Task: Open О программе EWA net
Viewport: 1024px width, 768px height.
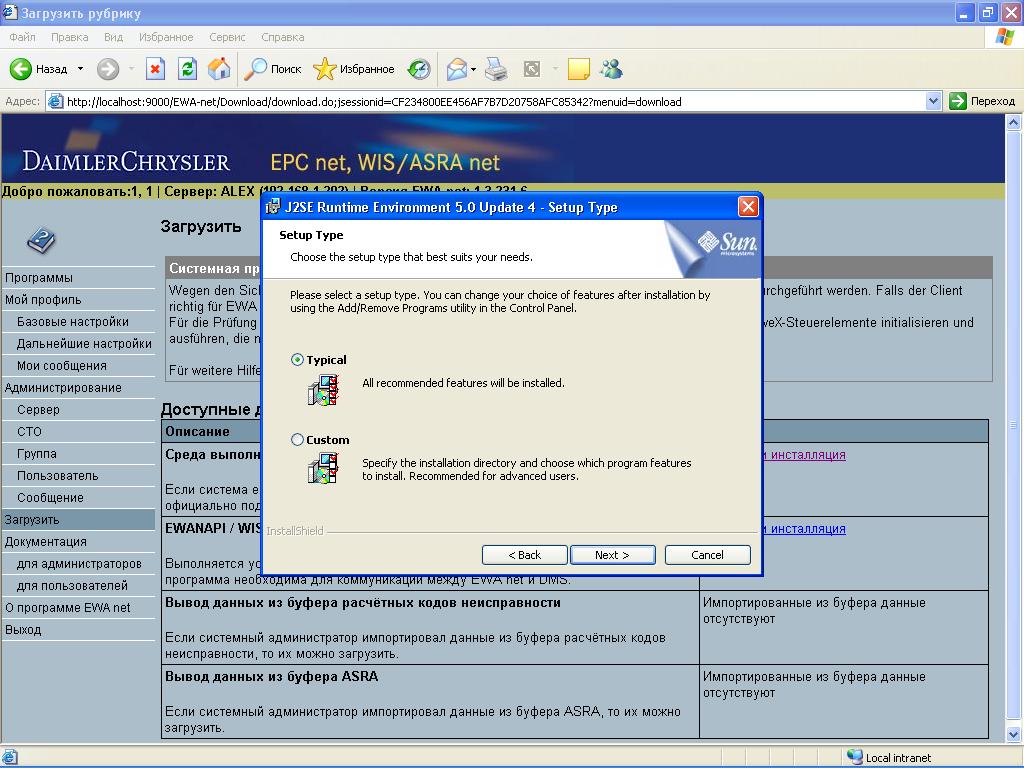Action: coord(68,608)
